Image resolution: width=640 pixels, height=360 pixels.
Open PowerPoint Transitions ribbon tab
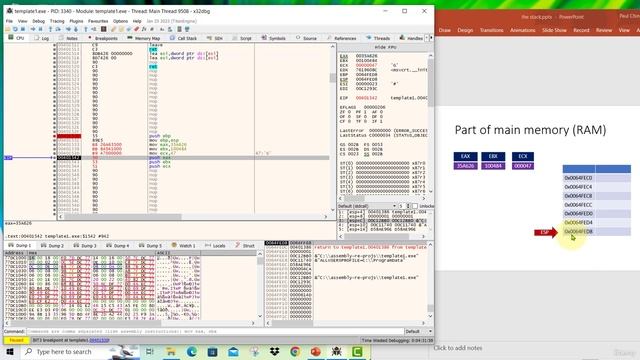[x=491, y=30]
